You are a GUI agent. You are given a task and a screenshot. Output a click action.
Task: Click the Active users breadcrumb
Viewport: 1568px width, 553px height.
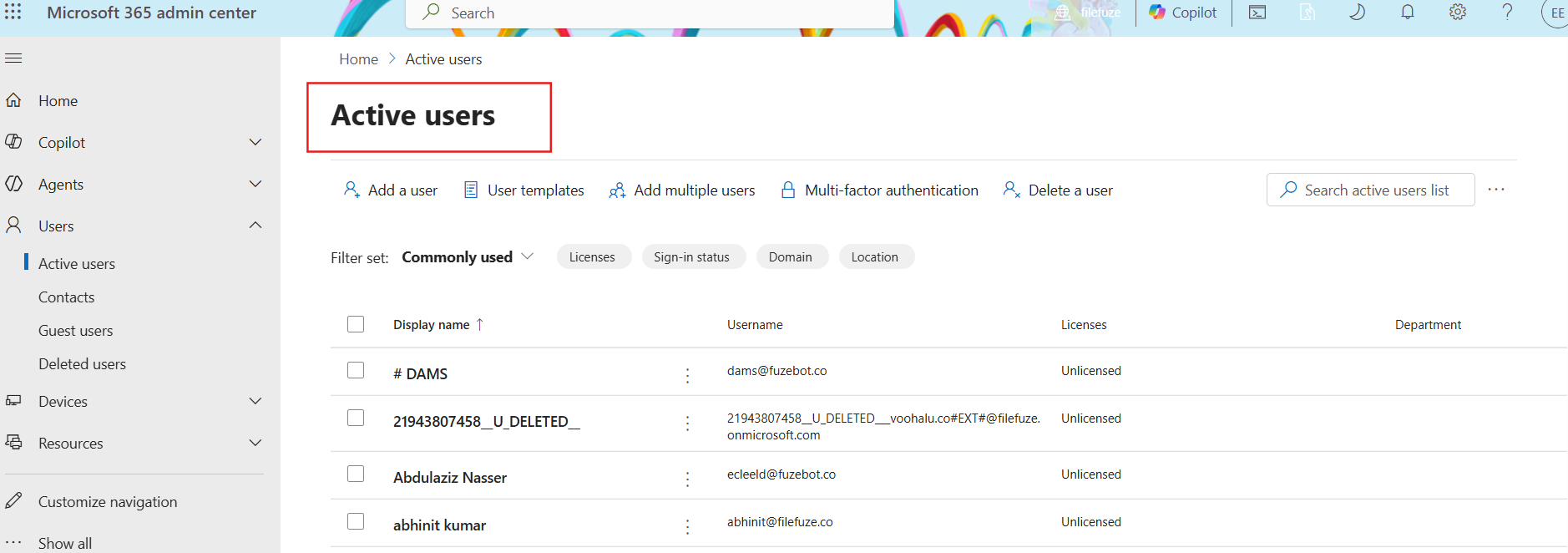tap(443, 59)
